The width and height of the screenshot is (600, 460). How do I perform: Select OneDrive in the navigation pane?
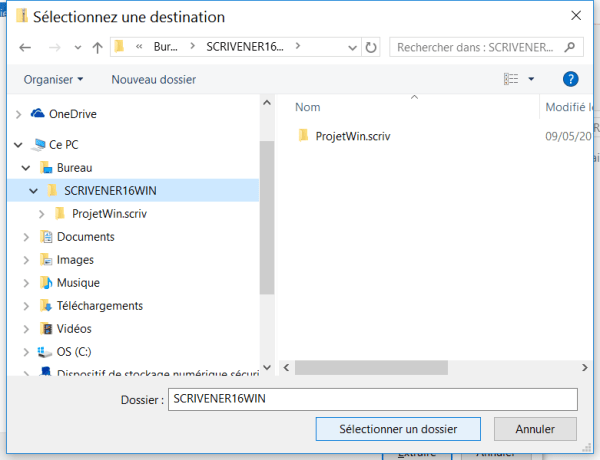(72, 114)
